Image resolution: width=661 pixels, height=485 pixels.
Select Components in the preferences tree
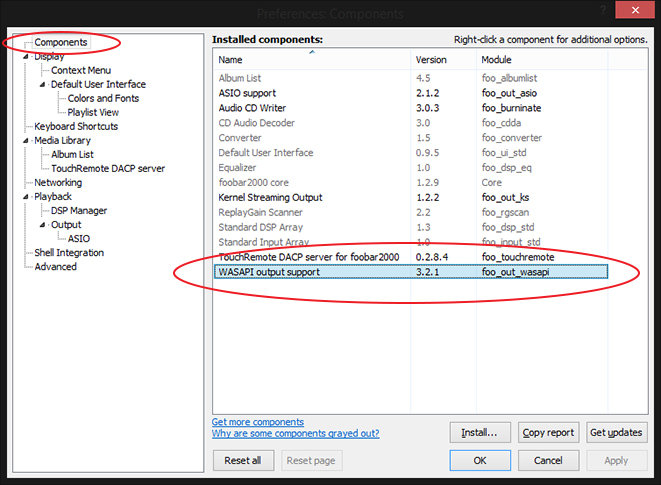(x=61, y=42)
